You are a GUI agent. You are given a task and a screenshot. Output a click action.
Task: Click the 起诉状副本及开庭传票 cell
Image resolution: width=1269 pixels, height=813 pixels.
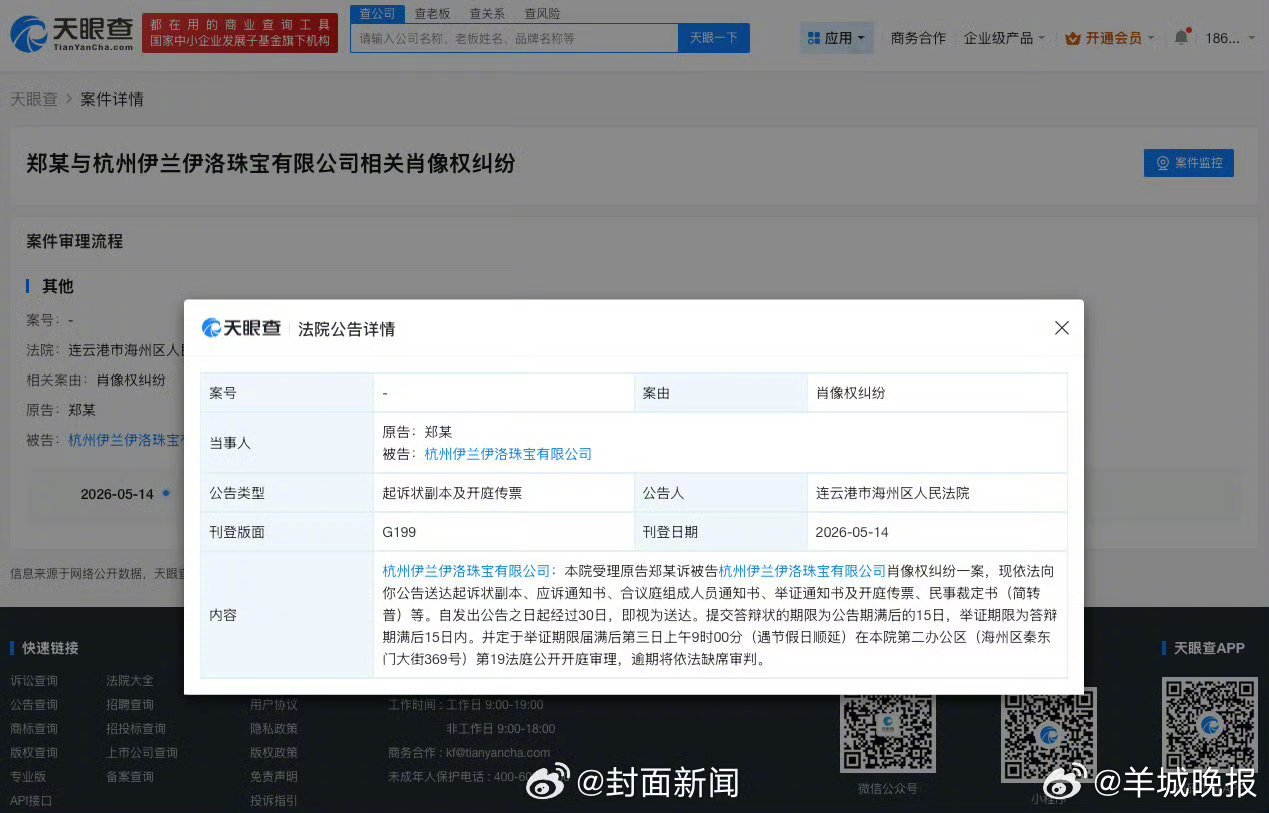click(x=503, y=493)
